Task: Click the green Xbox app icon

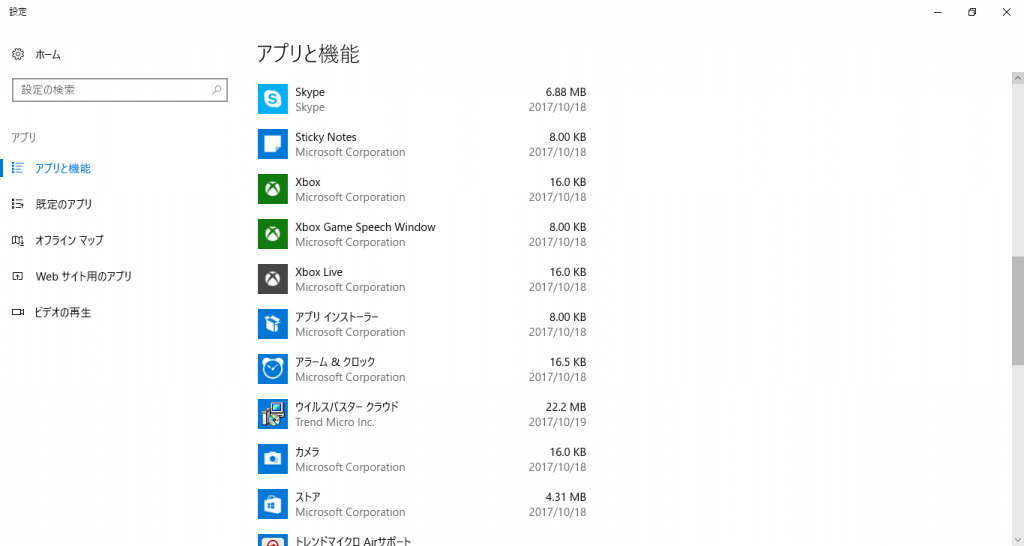Action: tap(273, 189)
